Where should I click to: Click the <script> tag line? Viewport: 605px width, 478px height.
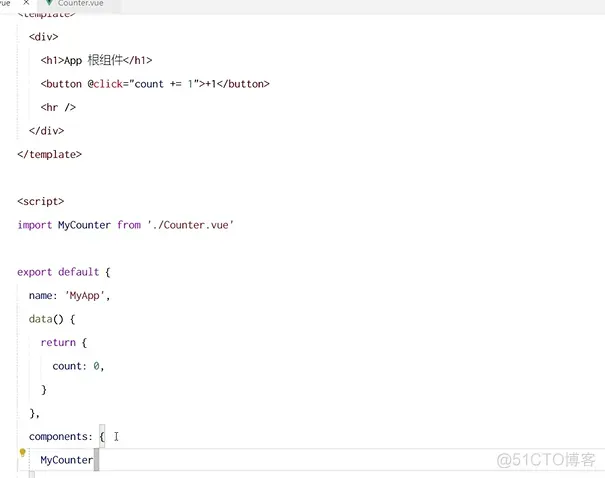tap(41, 201)
